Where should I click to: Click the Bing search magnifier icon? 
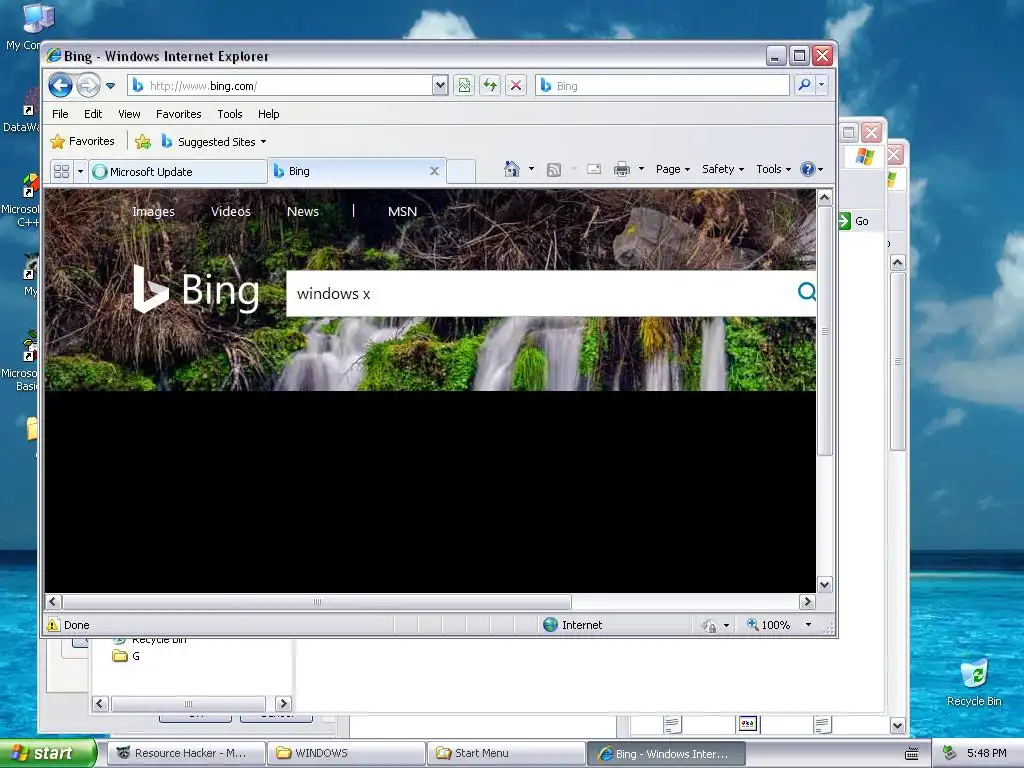point(807,291)
